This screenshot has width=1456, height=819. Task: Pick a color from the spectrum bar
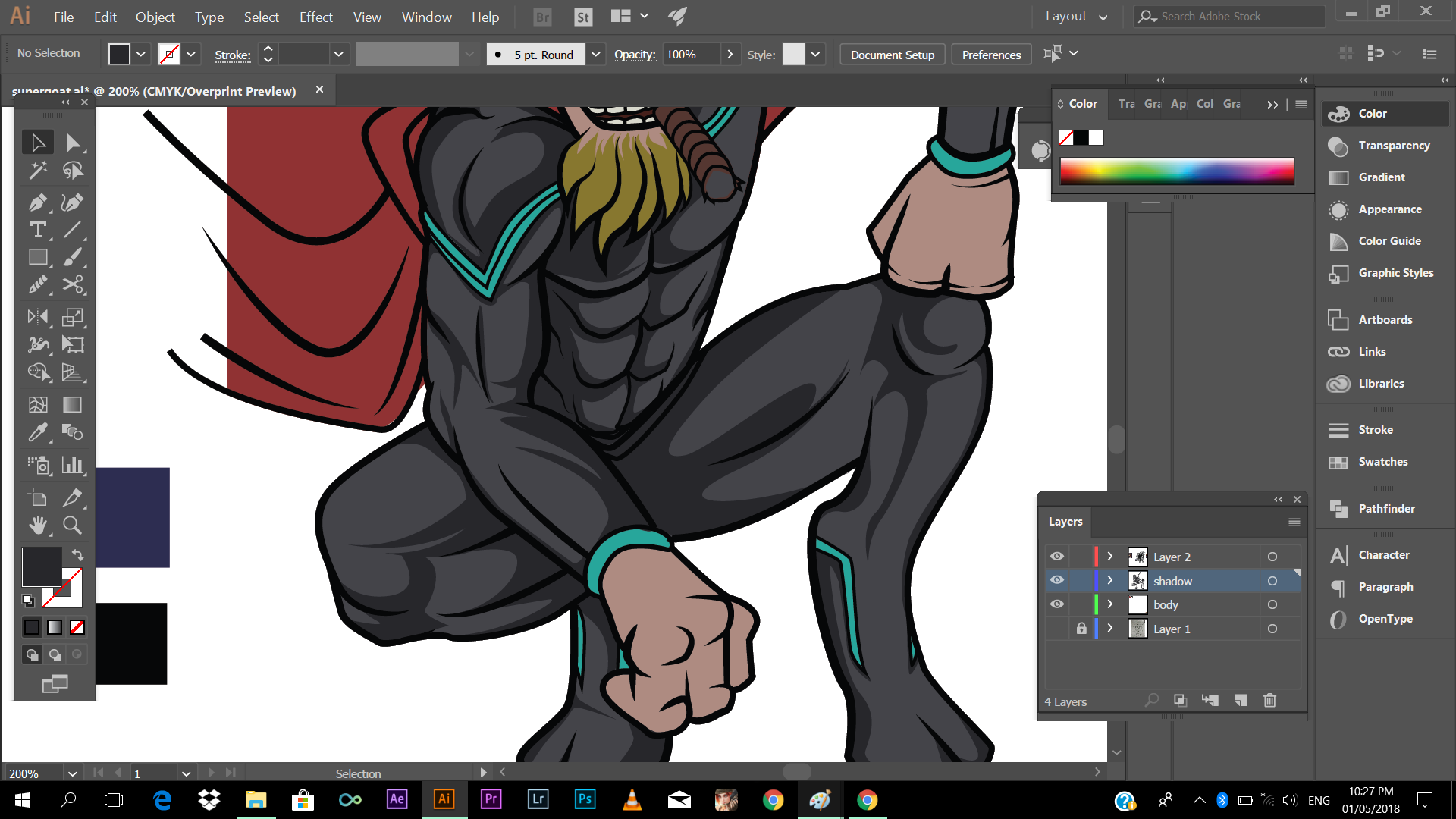1177,171
